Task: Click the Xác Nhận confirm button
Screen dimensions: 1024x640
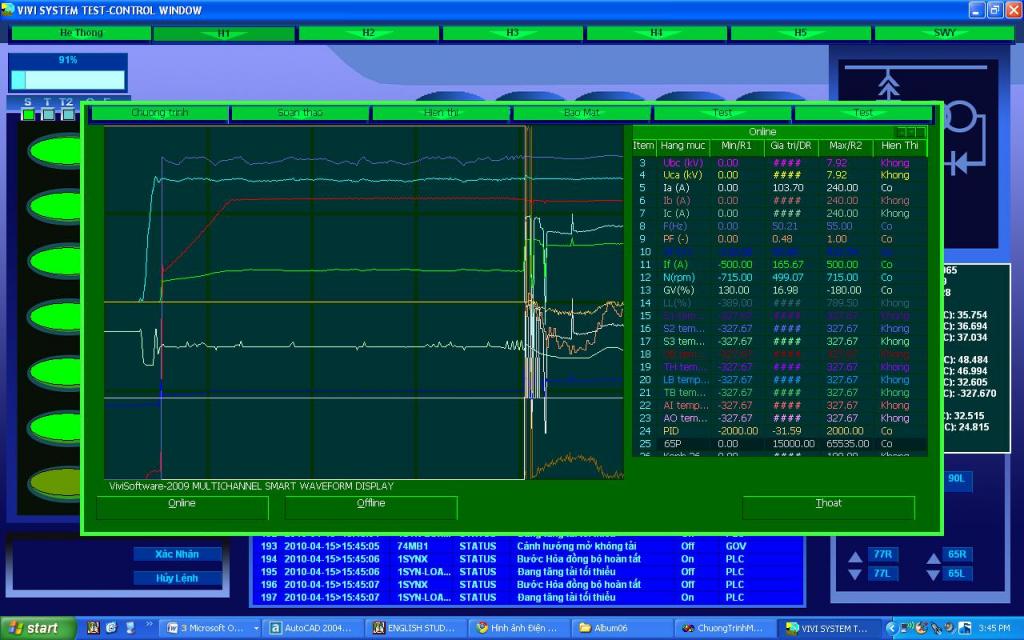Action: pos(177,554)
